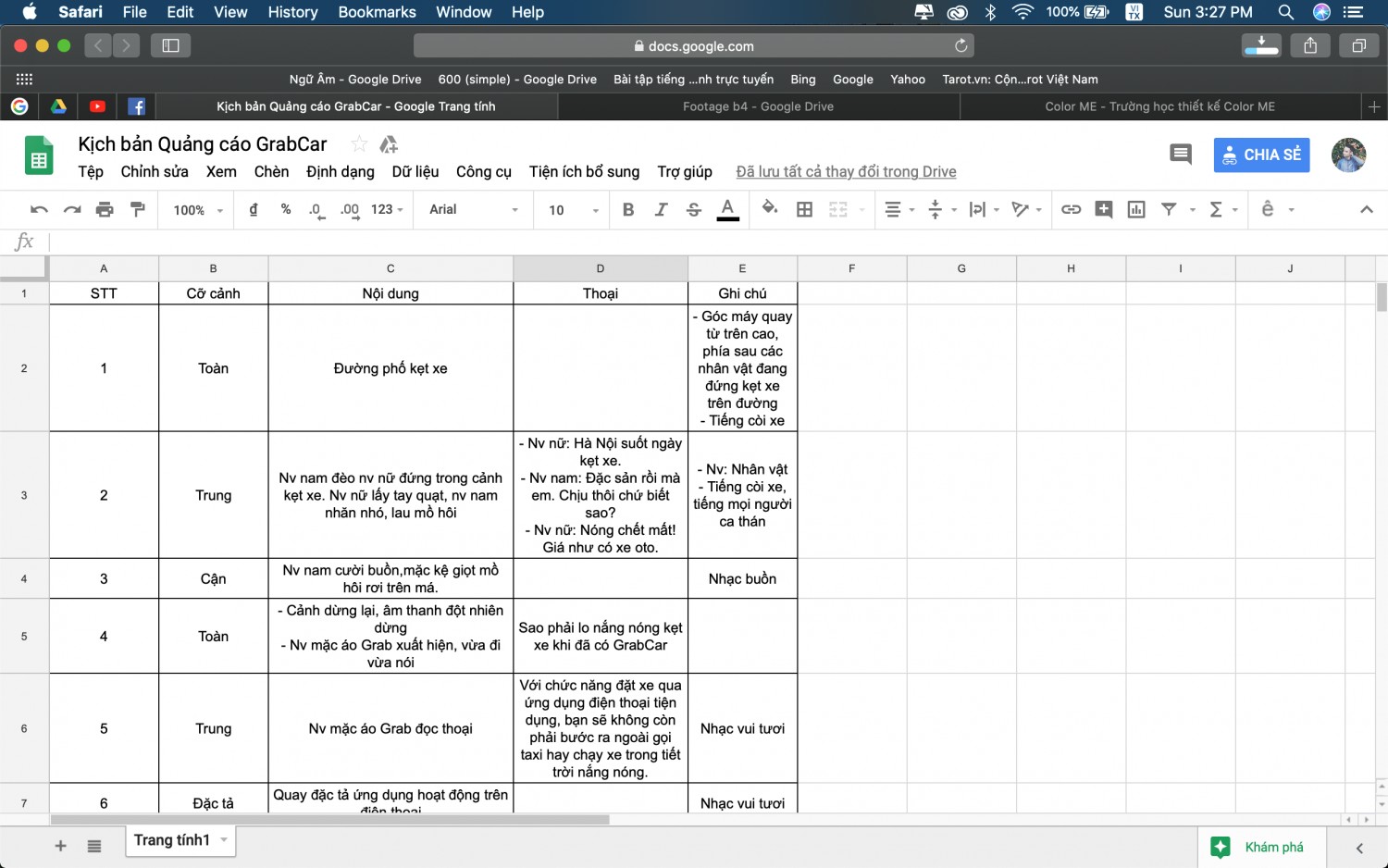Viewport: 1388px width, 868px height.
Task: Expand the Trang tính1 sheet tab arrow
Action: (224, 839)
